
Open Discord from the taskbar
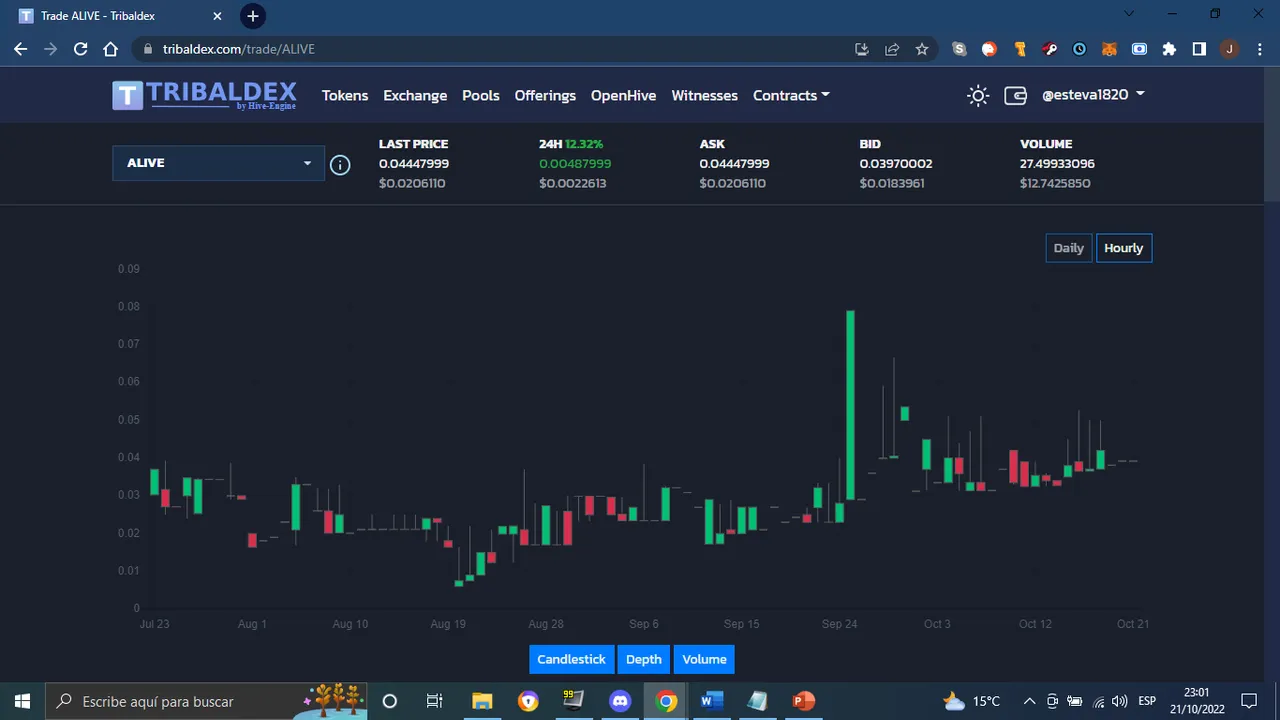click(x=620, y=701)
